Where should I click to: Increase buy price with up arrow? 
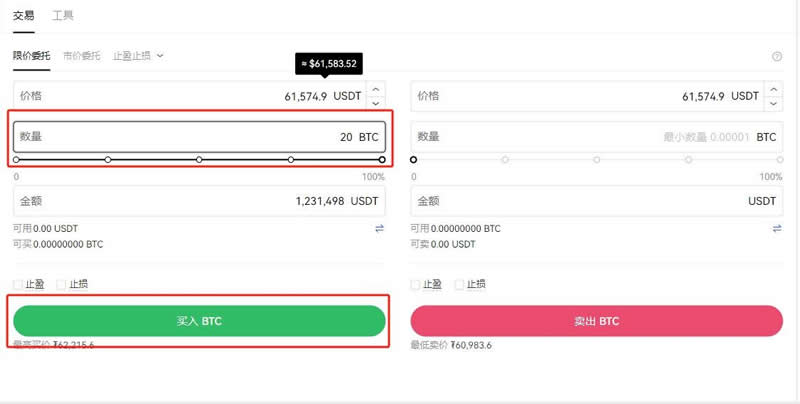point(376,90)
